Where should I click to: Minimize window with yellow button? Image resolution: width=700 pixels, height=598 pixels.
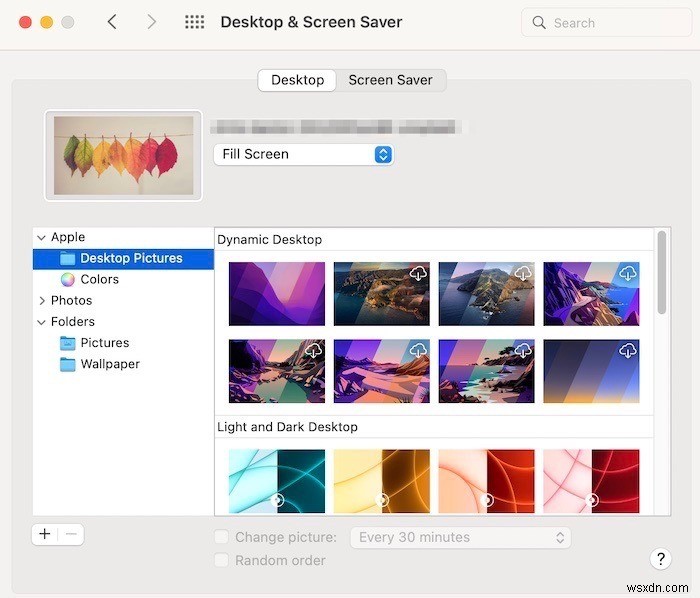pos(46,22)
